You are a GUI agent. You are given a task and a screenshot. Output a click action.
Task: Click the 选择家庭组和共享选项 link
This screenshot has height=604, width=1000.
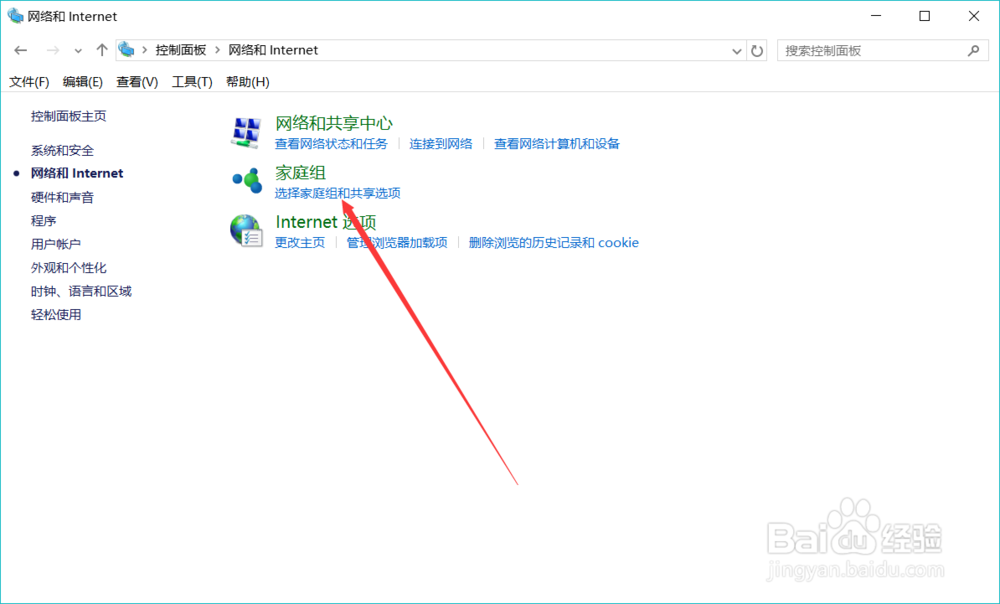[338, 194]
